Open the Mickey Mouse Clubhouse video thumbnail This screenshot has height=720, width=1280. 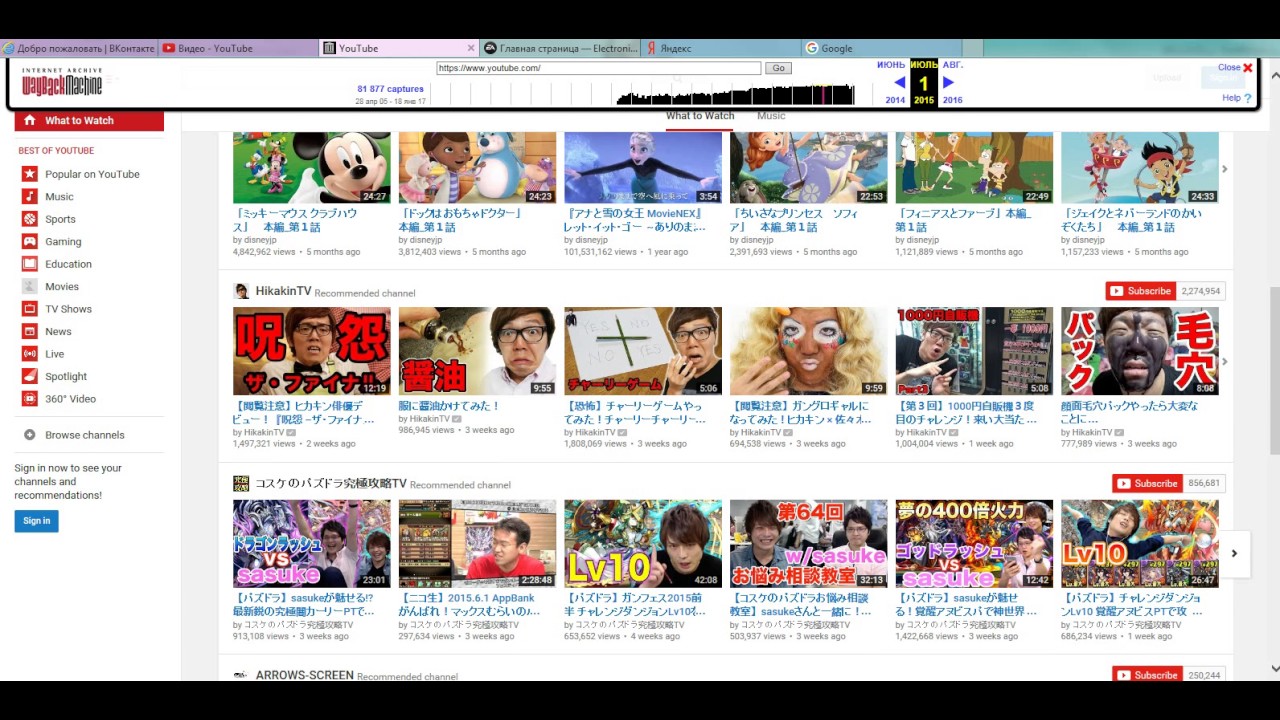coord(312,168)
